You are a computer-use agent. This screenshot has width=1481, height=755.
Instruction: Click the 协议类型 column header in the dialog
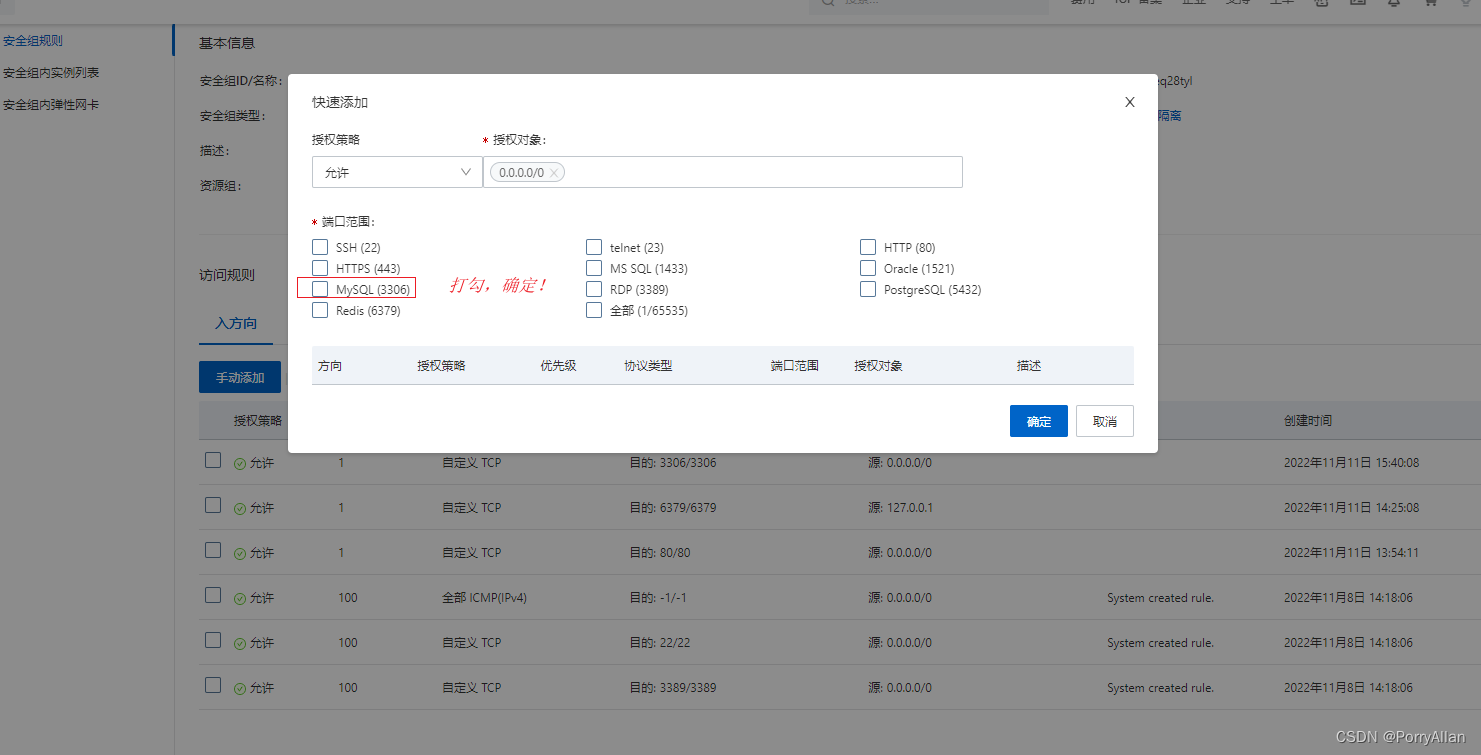pos(648,366)
